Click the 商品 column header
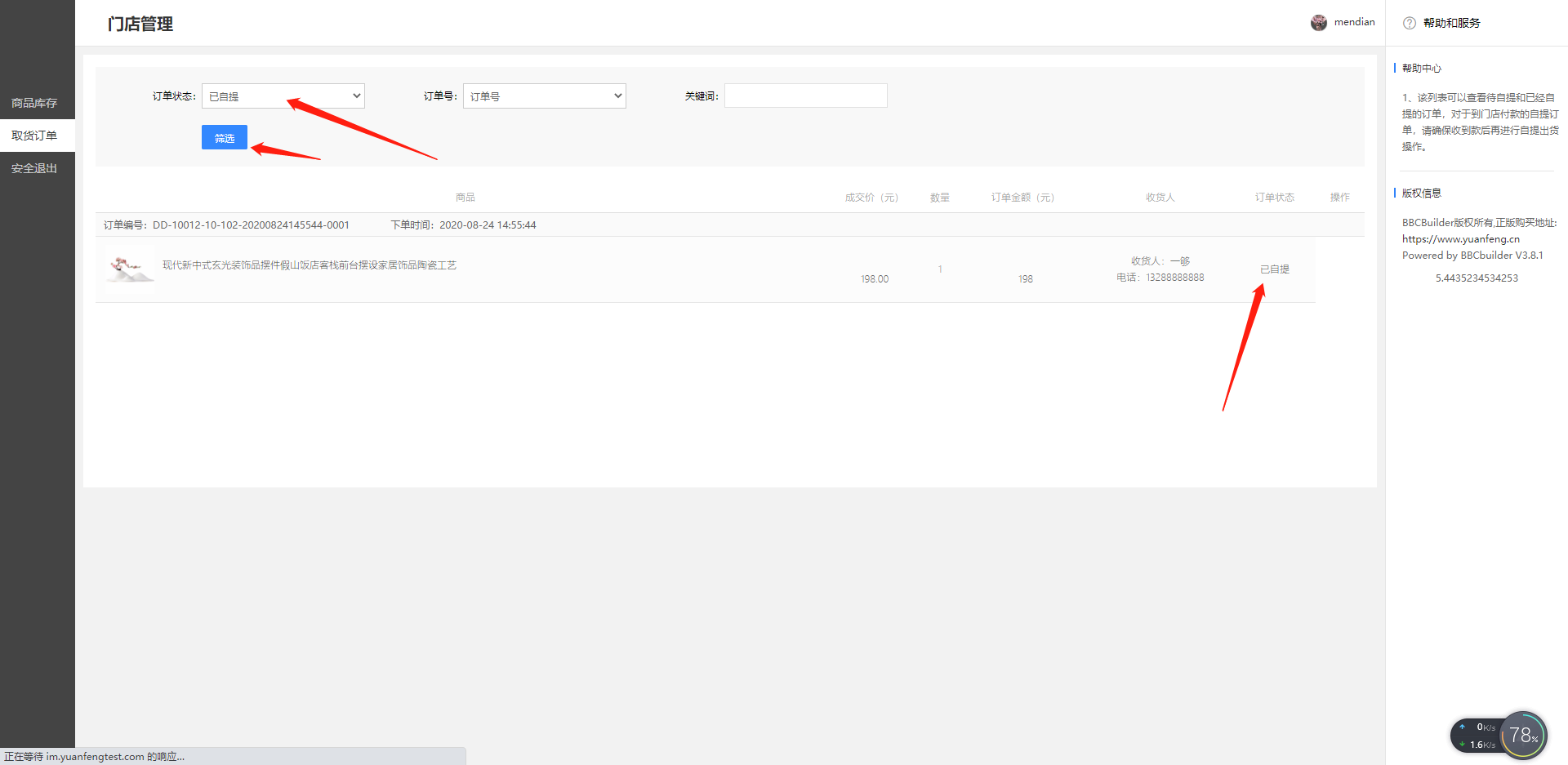1568x765 pixels. [x=465, y=198]
